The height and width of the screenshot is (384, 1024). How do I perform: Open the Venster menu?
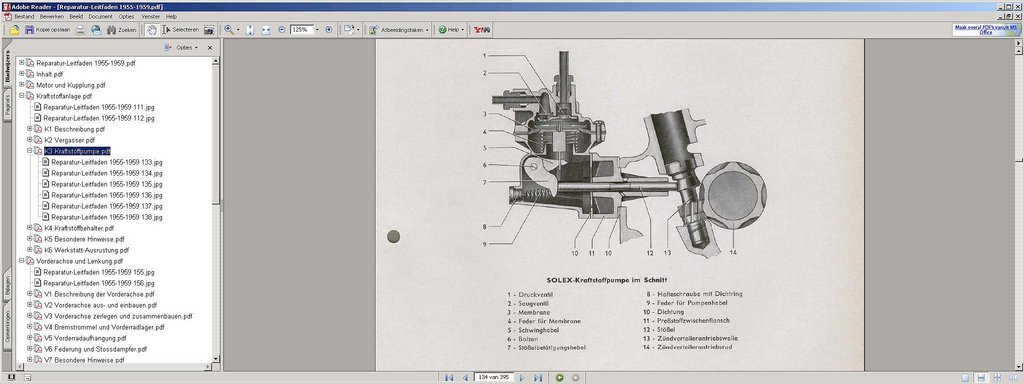(151, 16)
